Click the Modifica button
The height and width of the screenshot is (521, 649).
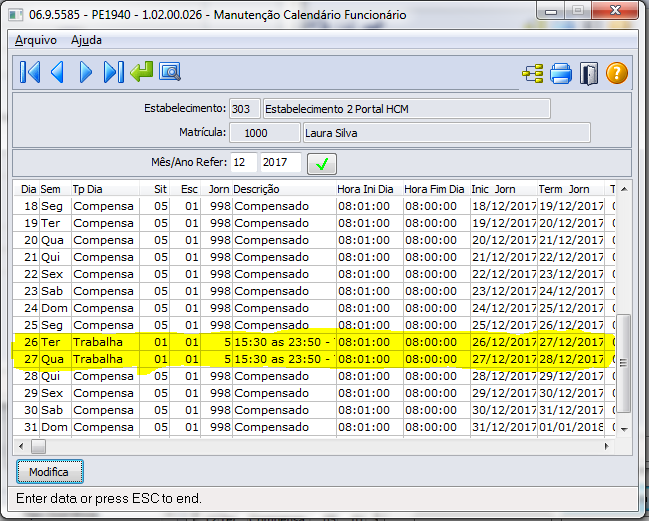coord(50,471)
